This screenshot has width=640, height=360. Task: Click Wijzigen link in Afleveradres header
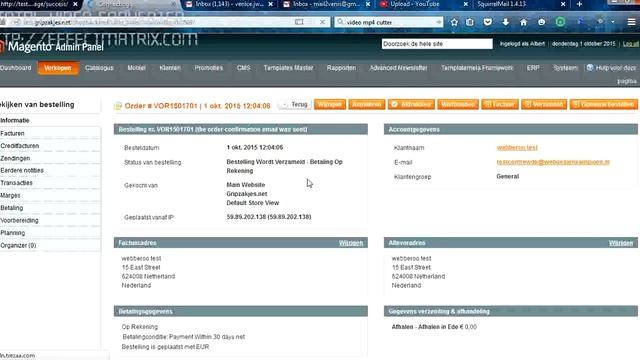[x=621, y=243]
